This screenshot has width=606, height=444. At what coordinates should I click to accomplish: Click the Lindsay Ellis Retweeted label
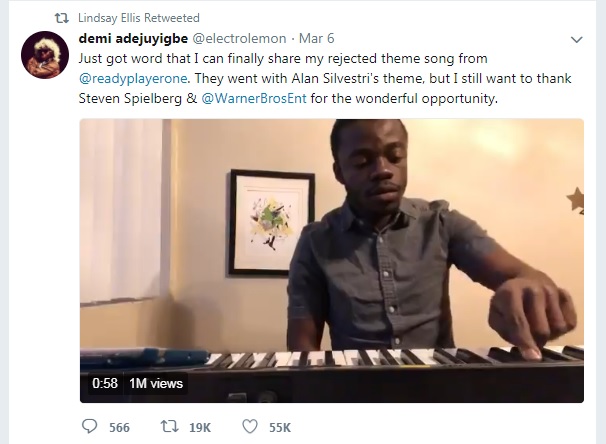139,18
